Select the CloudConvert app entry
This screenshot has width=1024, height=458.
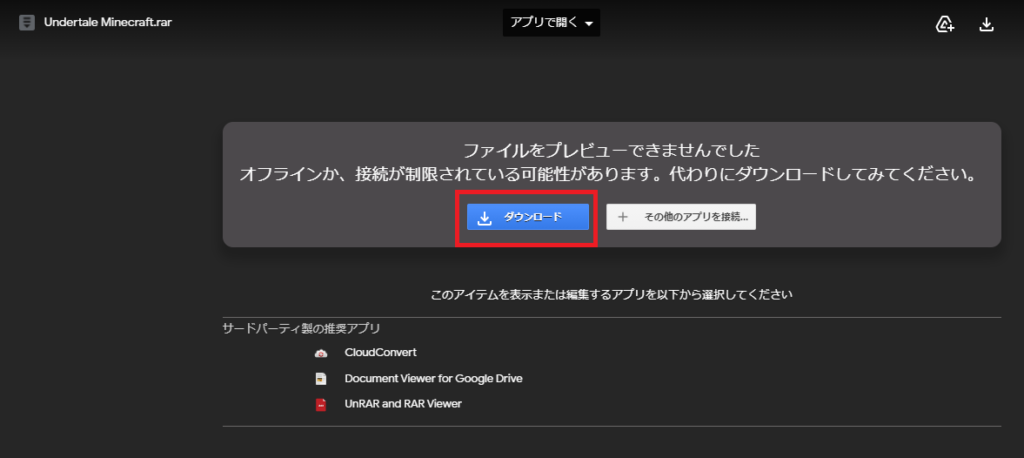pyautogui.click(x=381, y=353)
